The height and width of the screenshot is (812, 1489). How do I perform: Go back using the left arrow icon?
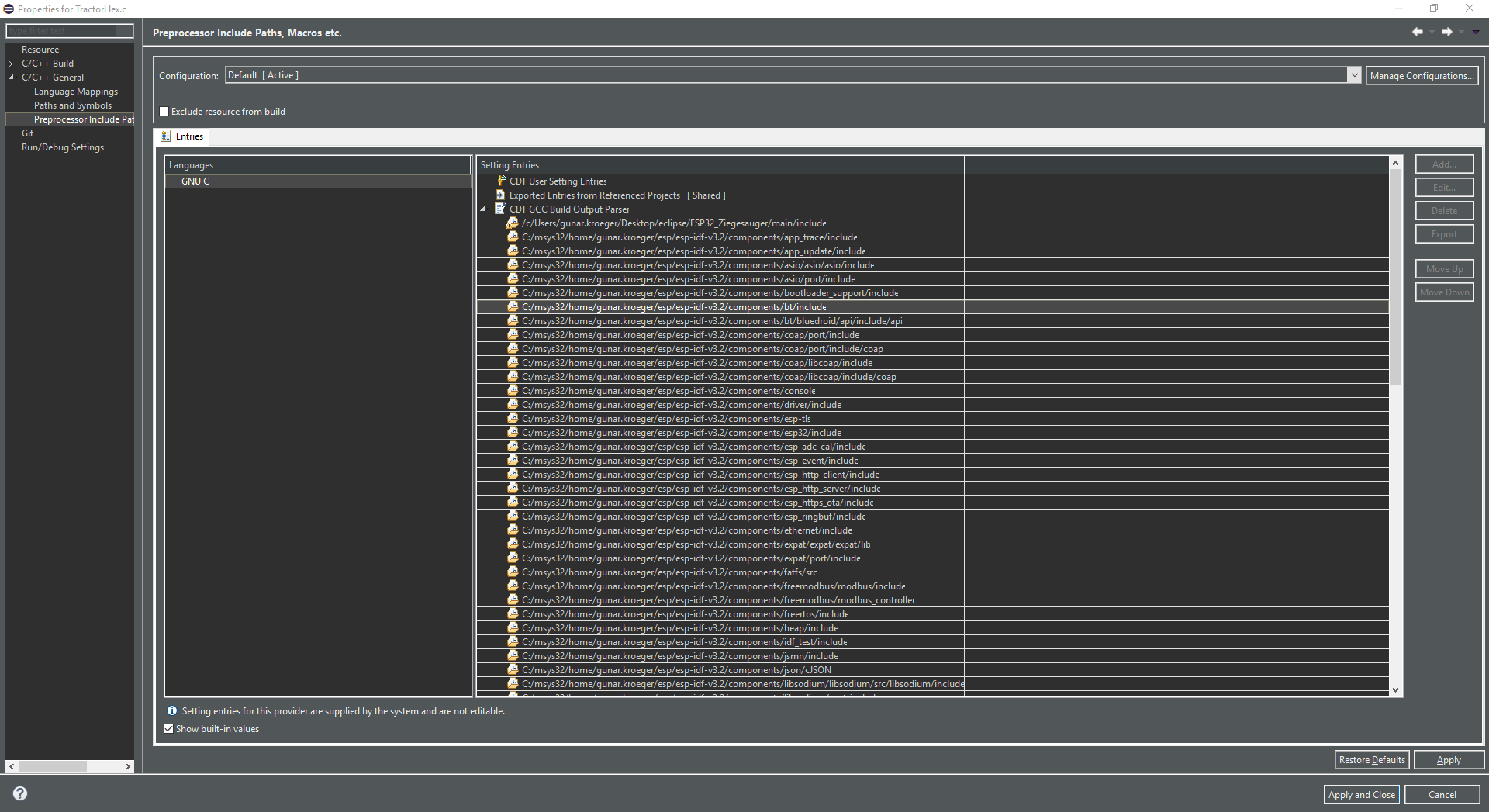(1417, 32)
